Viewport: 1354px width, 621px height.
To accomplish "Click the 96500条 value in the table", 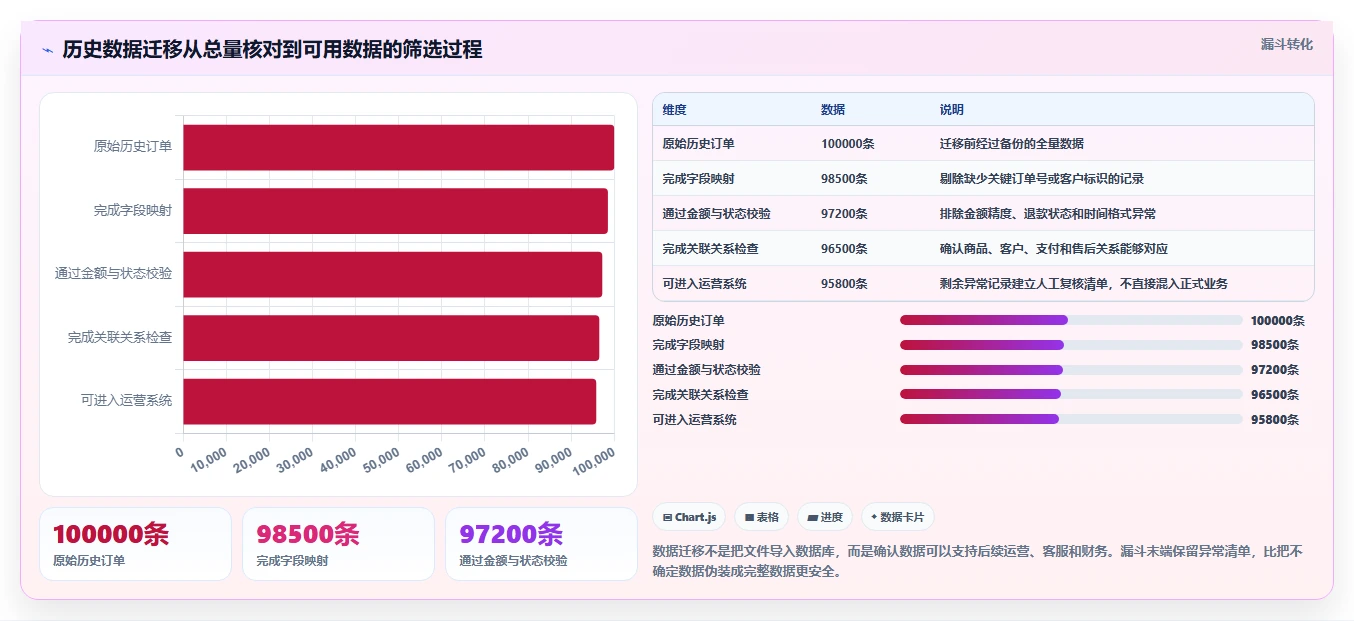I will click(x=844, y=249).
